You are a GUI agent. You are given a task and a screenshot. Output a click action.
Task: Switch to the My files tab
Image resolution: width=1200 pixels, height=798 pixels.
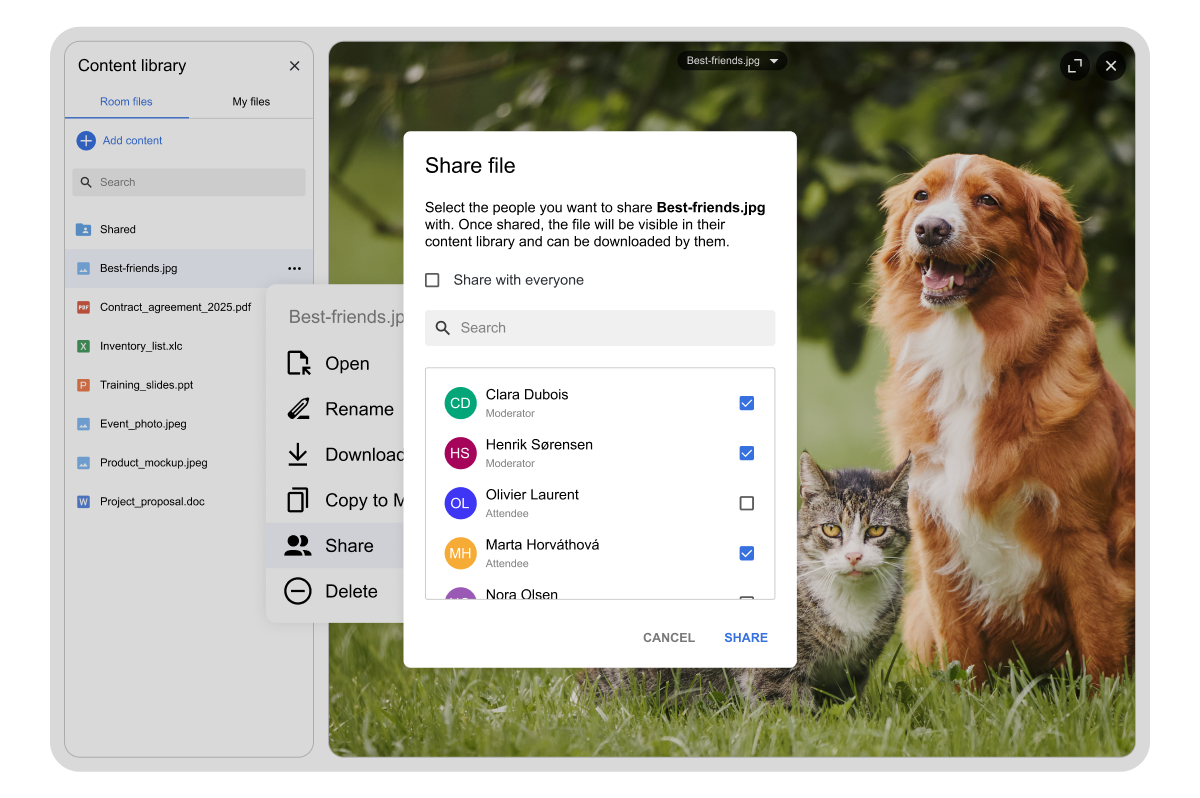click(251, 102)
